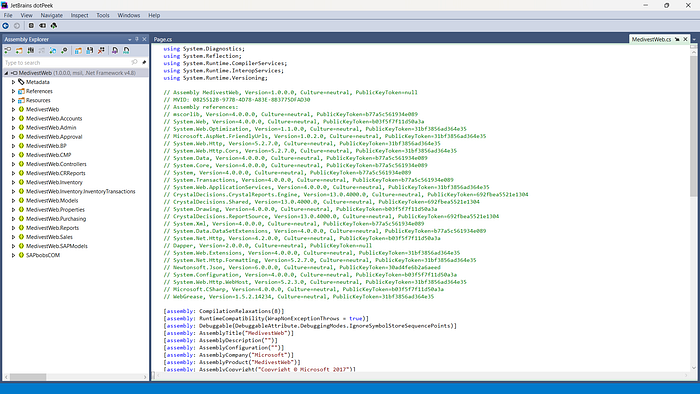Select MedivestWeb.CRReports namespace
The width and height of the screenshot is (700, 394).
point(55,173)
